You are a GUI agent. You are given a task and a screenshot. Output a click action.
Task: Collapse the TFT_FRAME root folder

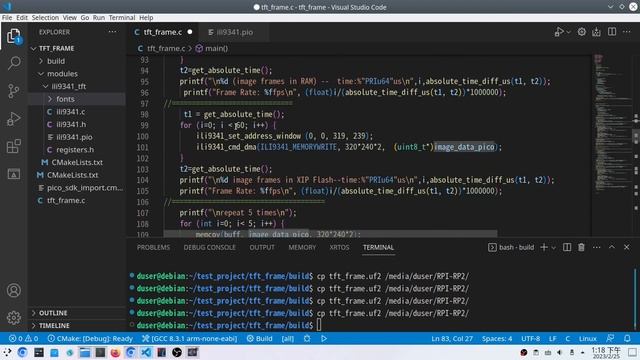click(77, 48)
